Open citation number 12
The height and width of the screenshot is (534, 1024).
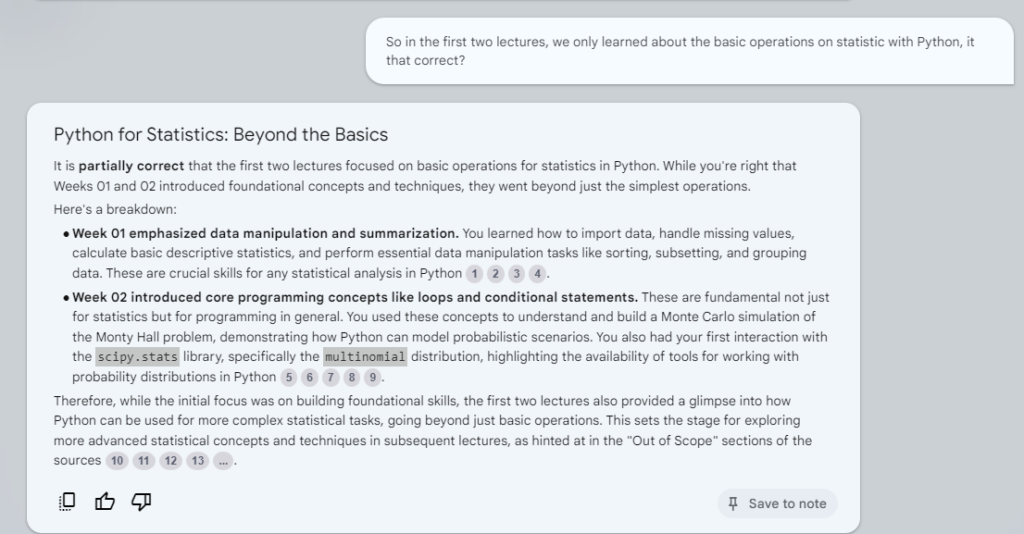(171, 461)
